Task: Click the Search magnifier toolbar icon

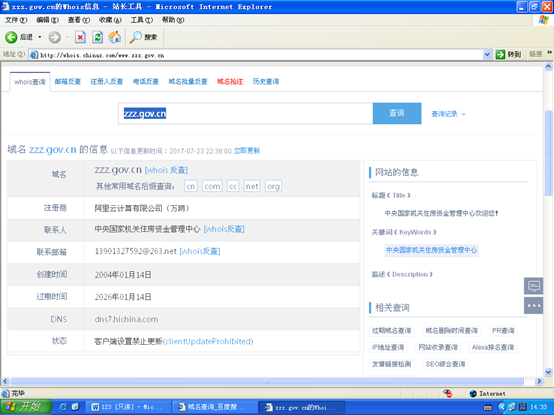Action: click(135, 37)
